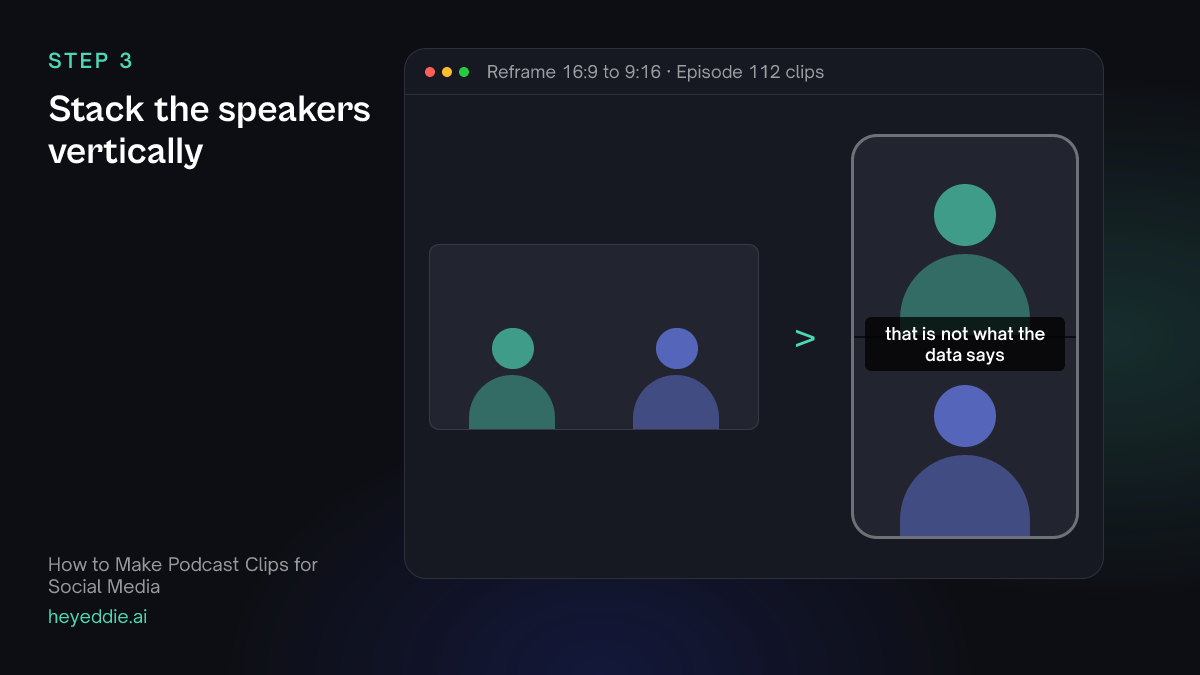Select the 16:9 landscape preview frame
Screen dimensions: 1200x675
click(594, 337)
